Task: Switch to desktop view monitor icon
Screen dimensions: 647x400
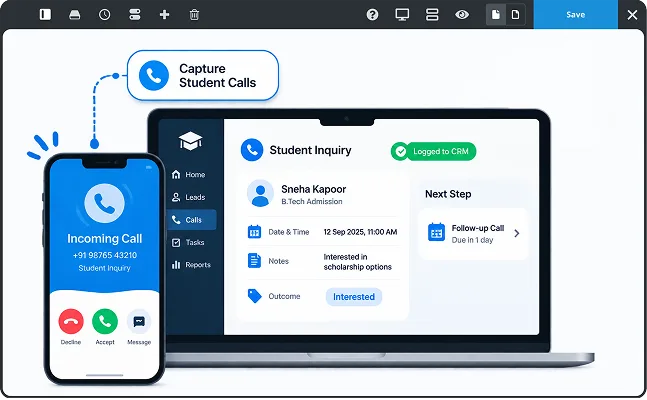Action: (402, 14)
